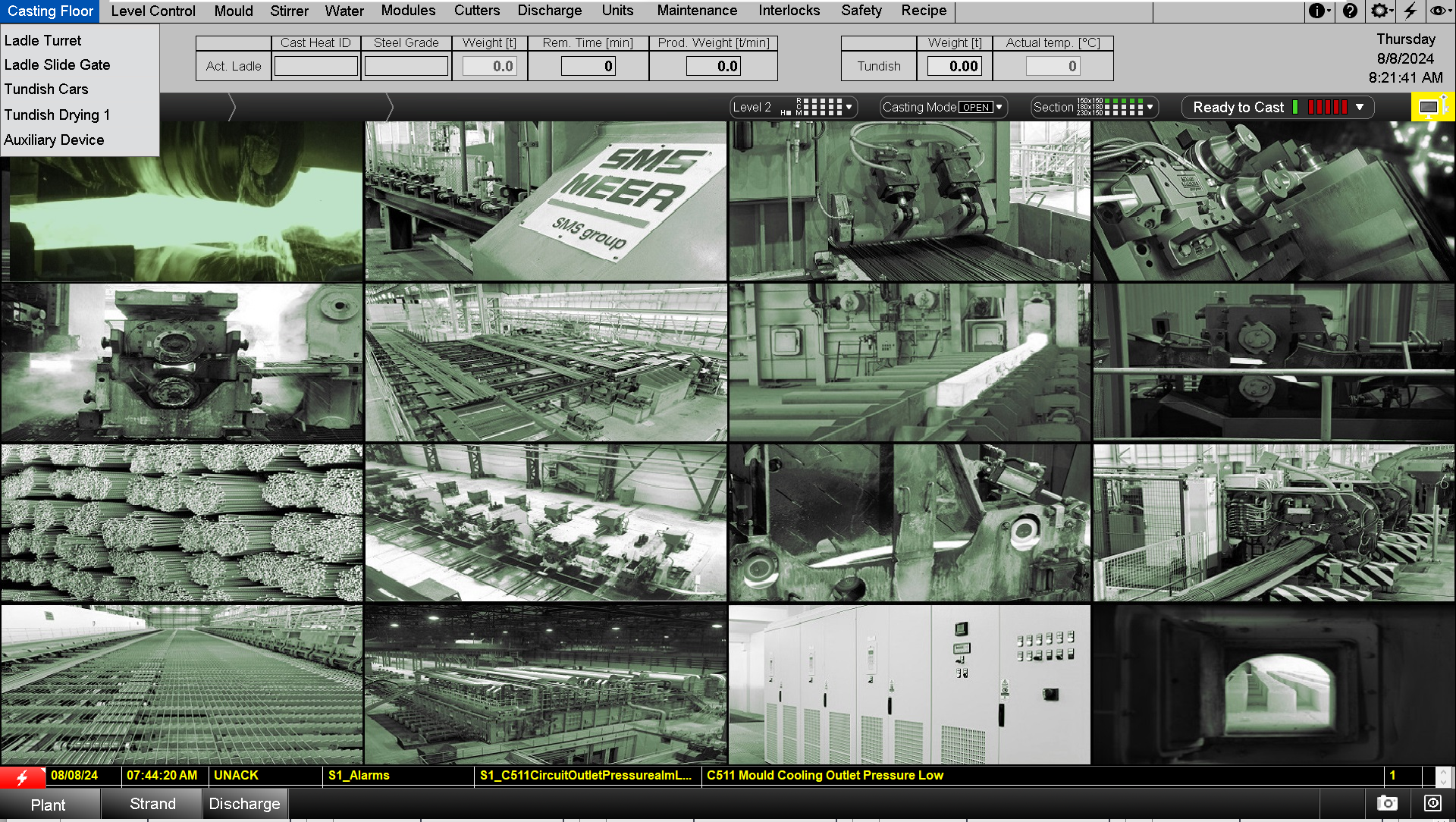Open the Cutters menu
Image resolution: width=1456 pixels, height=822 pixels.
[x=477, y=11]
